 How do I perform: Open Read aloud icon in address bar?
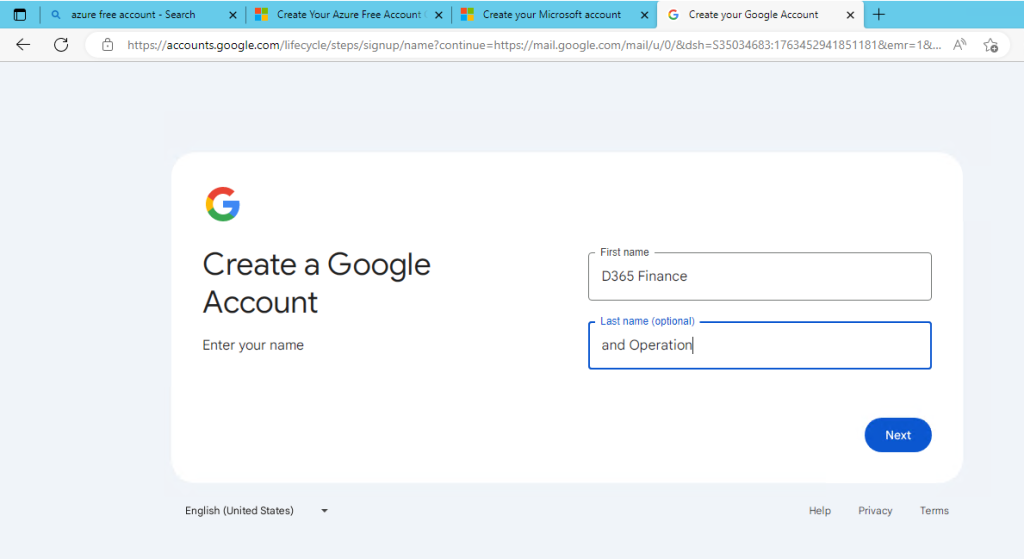(959, 45)
